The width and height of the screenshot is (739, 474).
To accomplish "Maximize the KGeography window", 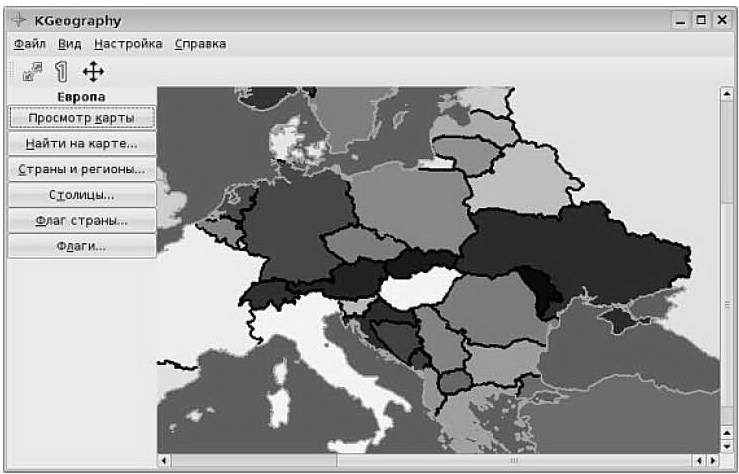I will 701,20.
